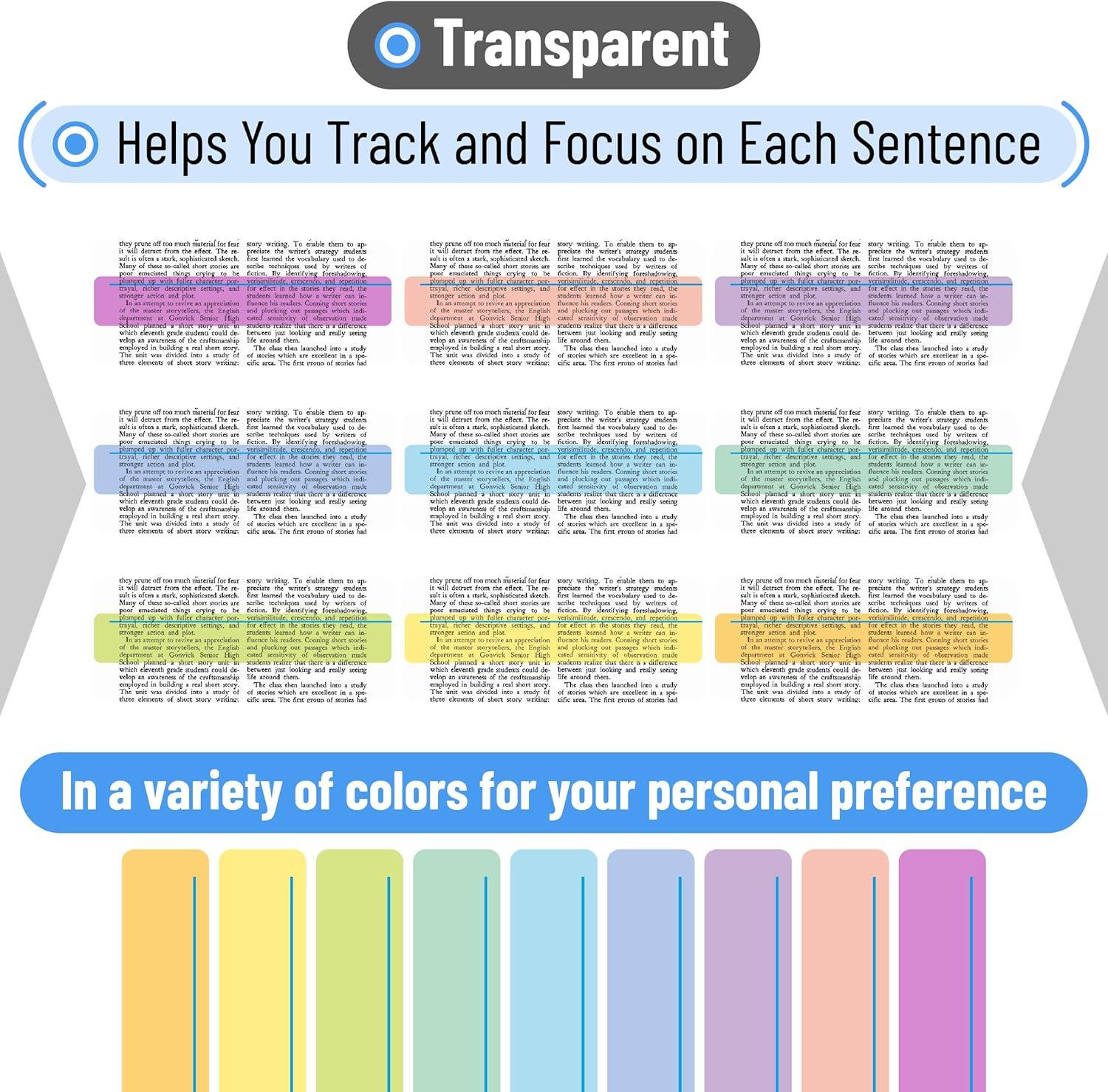Select the text sample with lavender overlay
1108x1092 pixels.
(864, 302)
